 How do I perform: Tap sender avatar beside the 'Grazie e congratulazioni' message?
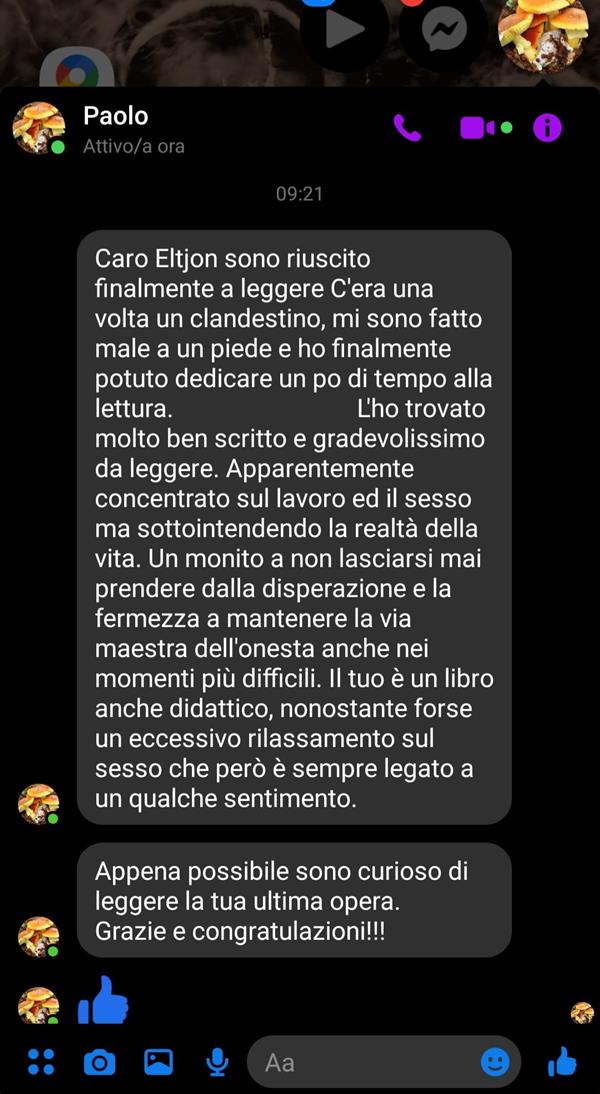point(38,936)
